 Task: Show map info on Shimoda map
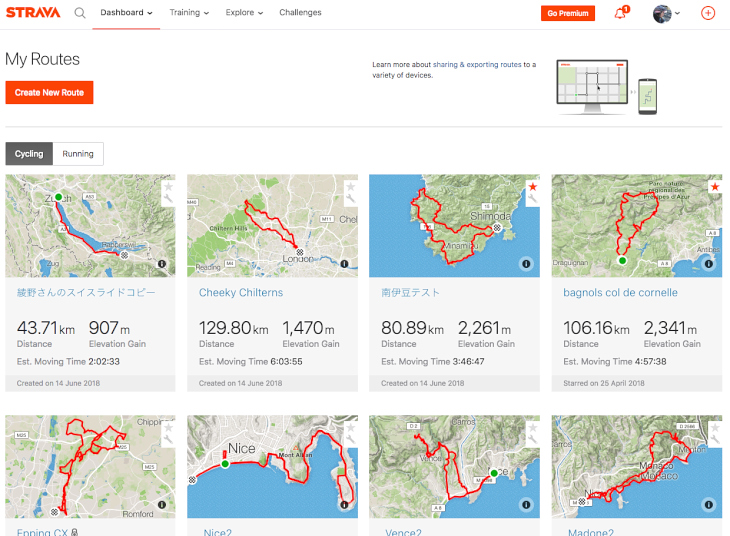[526, 264]
